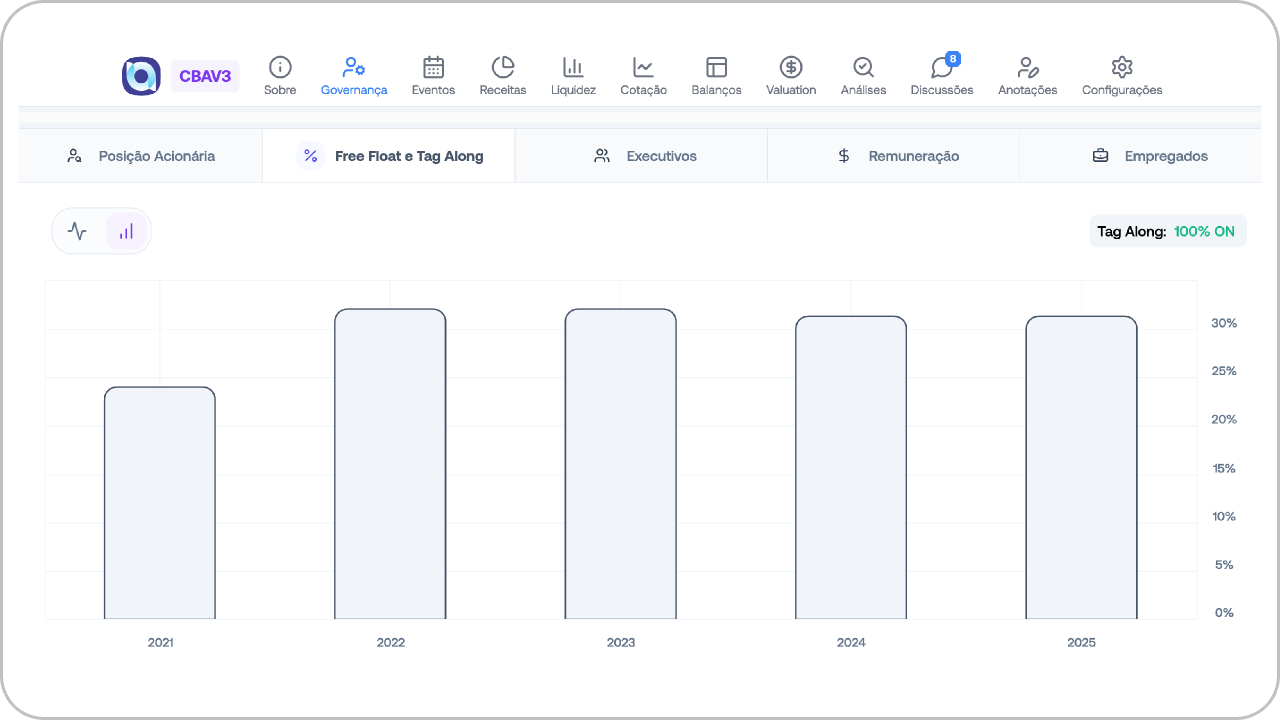Click the CBAV3 ticker badge
The width and height of the screenshot is (1280, 720).
[x=205, y=76]
